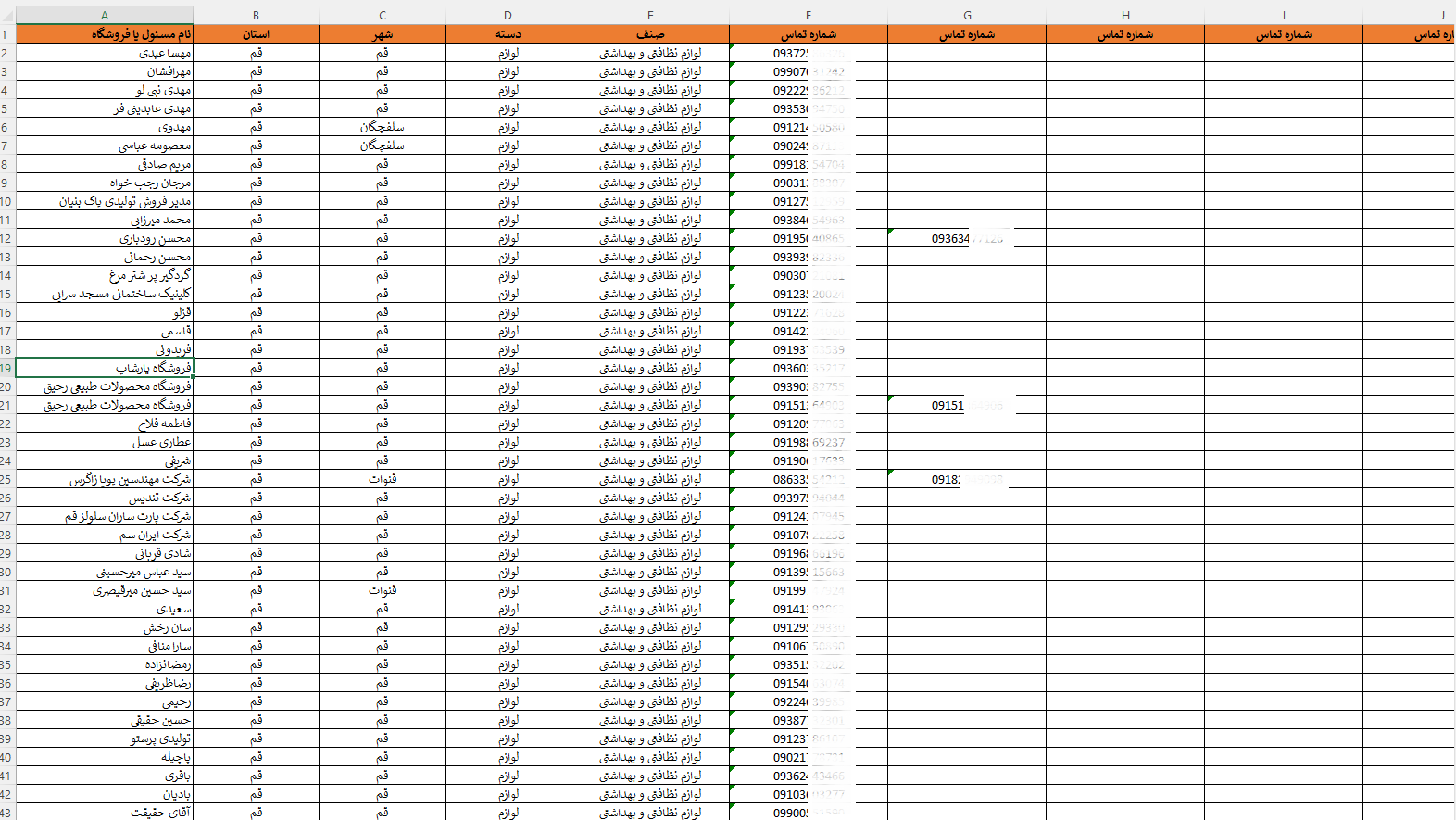Click the 'صنف' header cell
This screenshot has height=820, width=1456.
650,34
